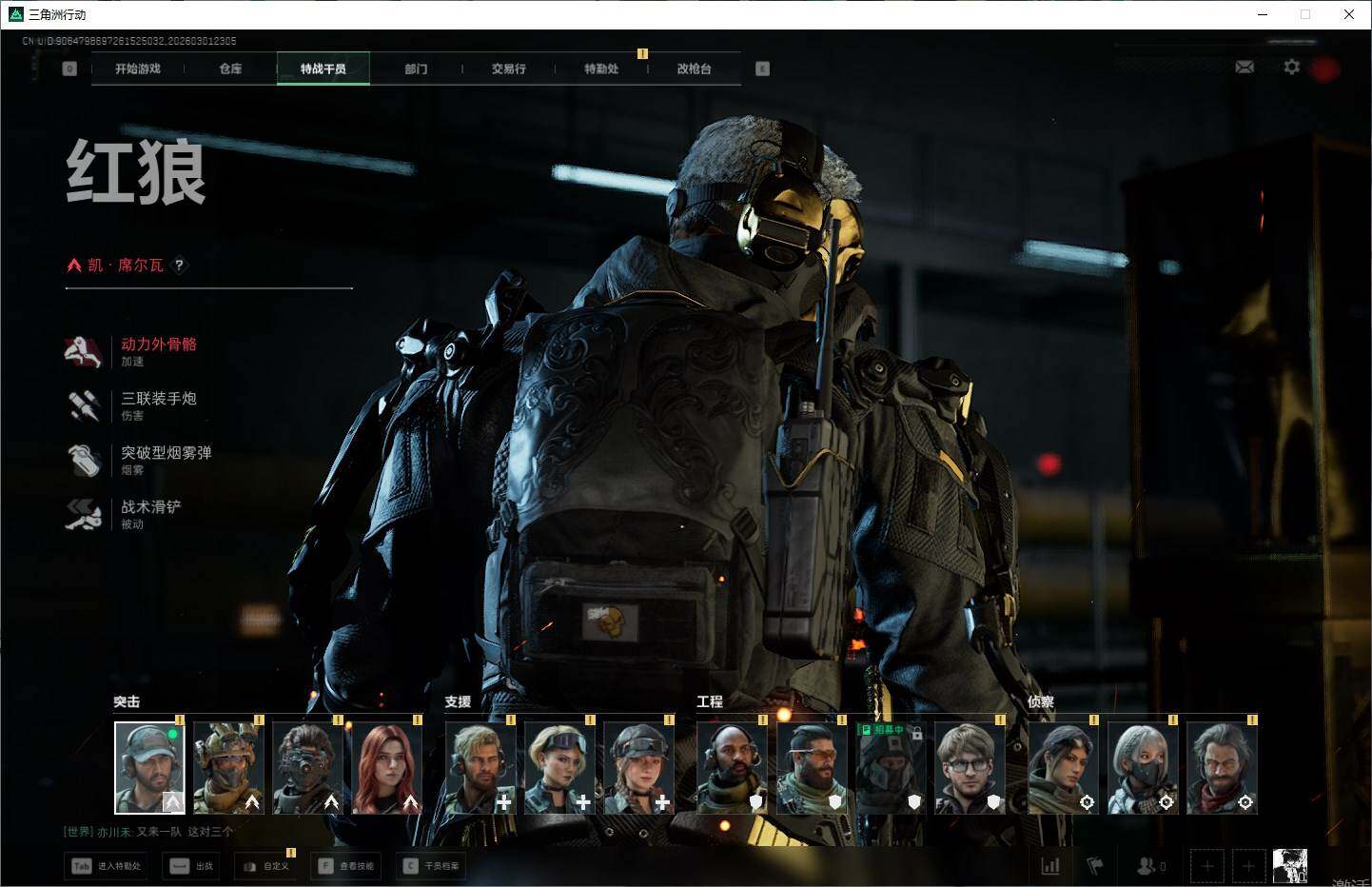Open the 自定义 customize button
Image resolution: width=1372 pixels, height=887 pixels.
[265, 866]
